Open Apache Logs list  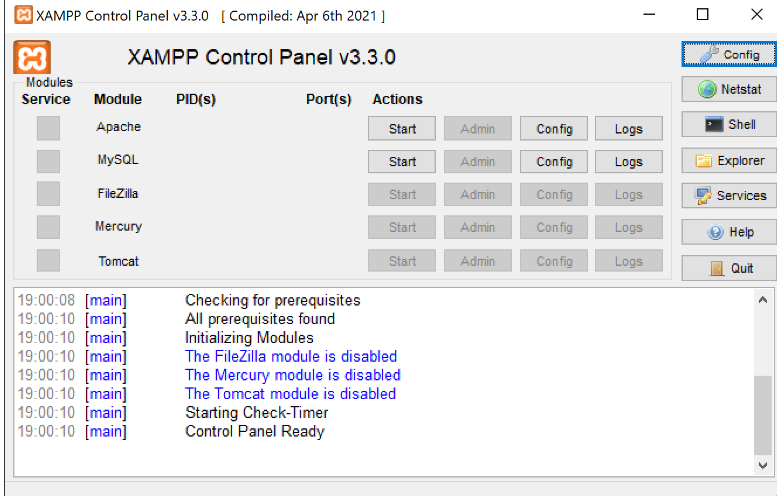pos(629,129)
